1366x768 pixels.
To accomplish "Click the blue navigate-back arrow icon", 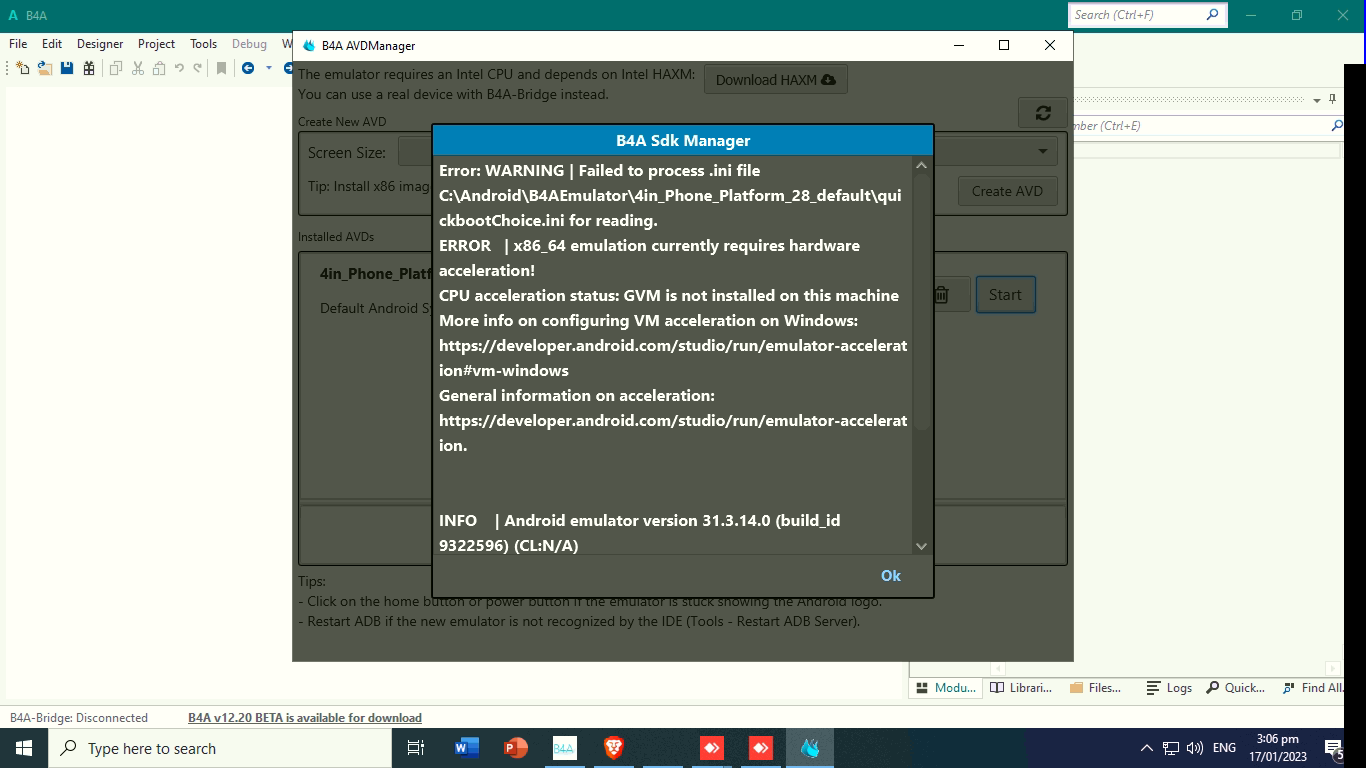I will point(248,68).
